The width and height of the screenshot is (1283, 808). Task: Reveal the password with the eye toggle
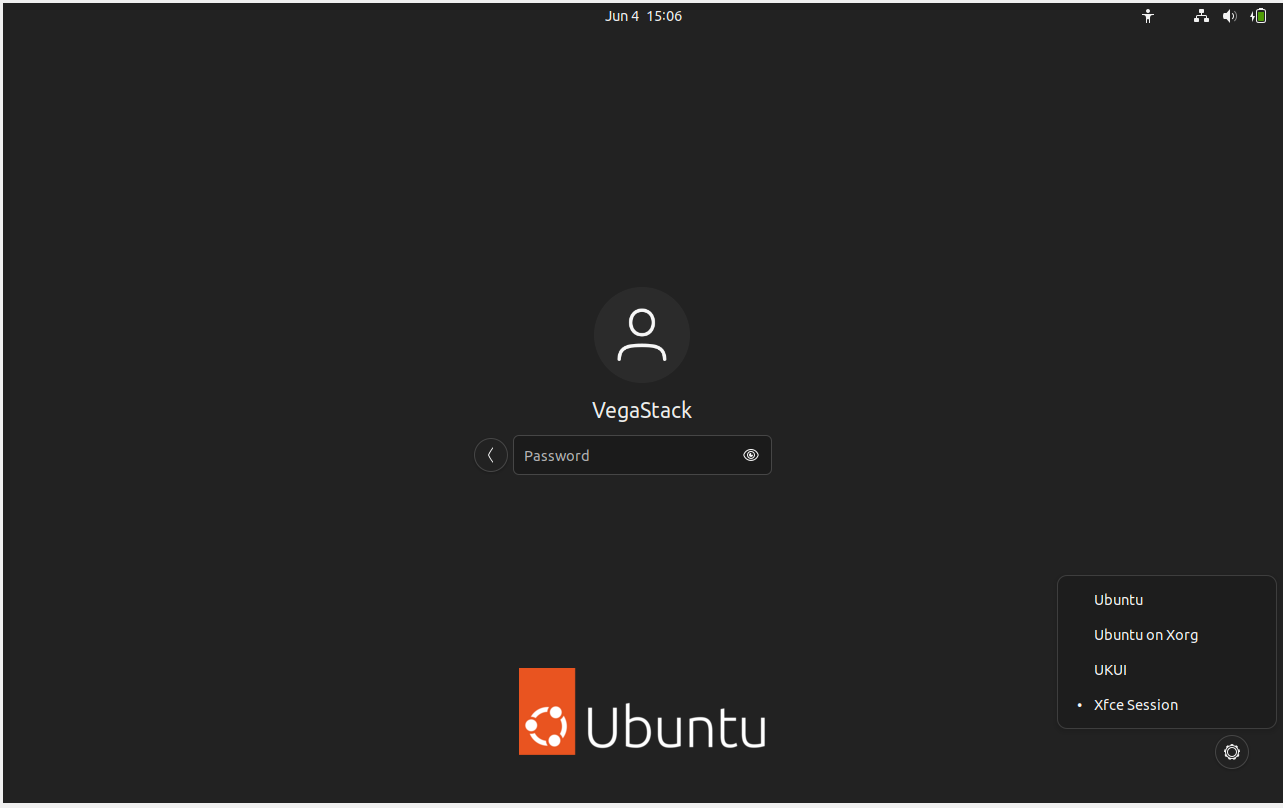[750, 455]
